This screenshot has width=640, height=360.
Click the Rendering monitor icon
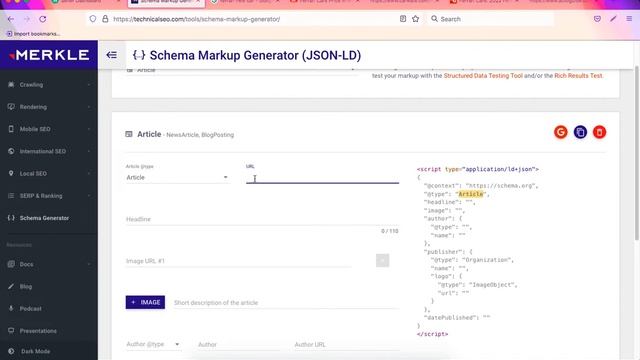coord(11,107)
